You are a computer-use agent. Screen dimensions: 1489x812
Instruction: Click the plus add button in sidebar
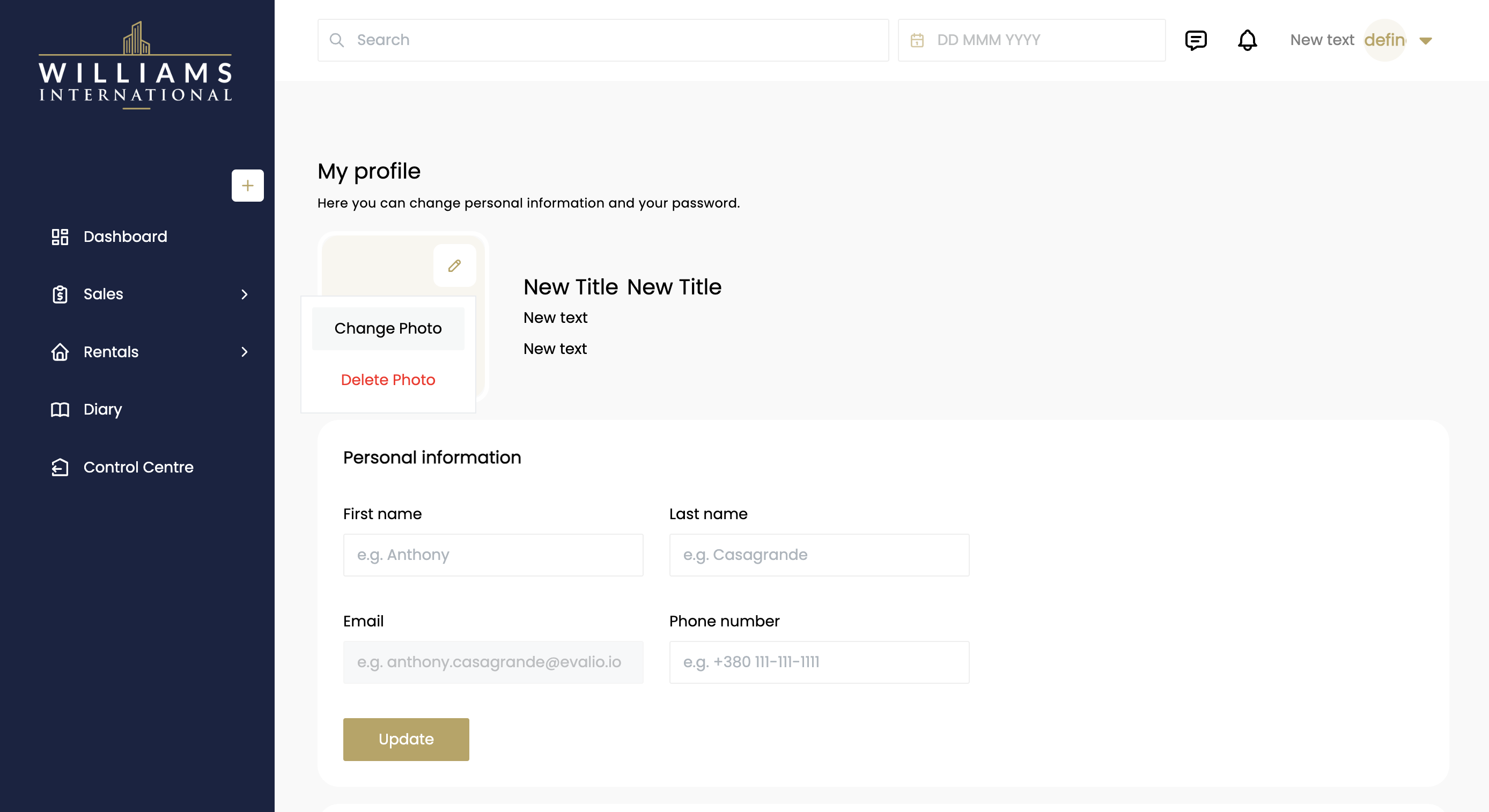pyautogui.click(x=247, y=186)
